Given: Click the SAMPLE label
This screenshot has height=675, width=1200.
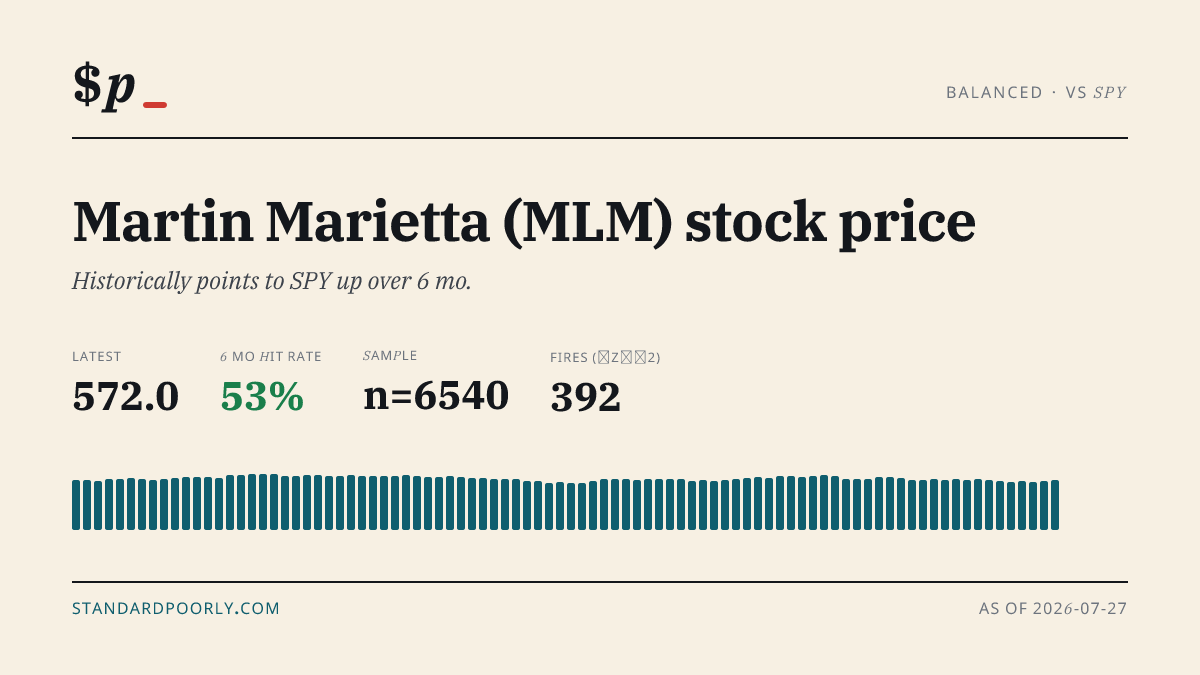Looking at the screenshot, I should click(x=390, y=355).
